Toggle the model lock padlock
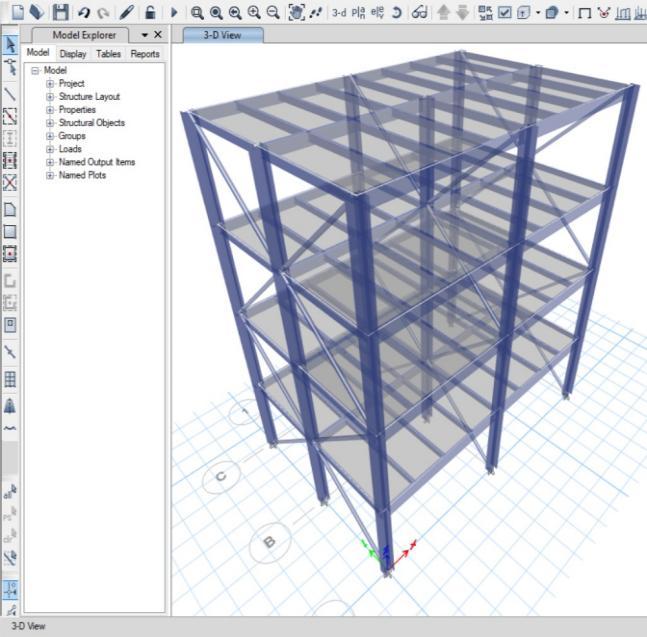 tap(151, 12)
